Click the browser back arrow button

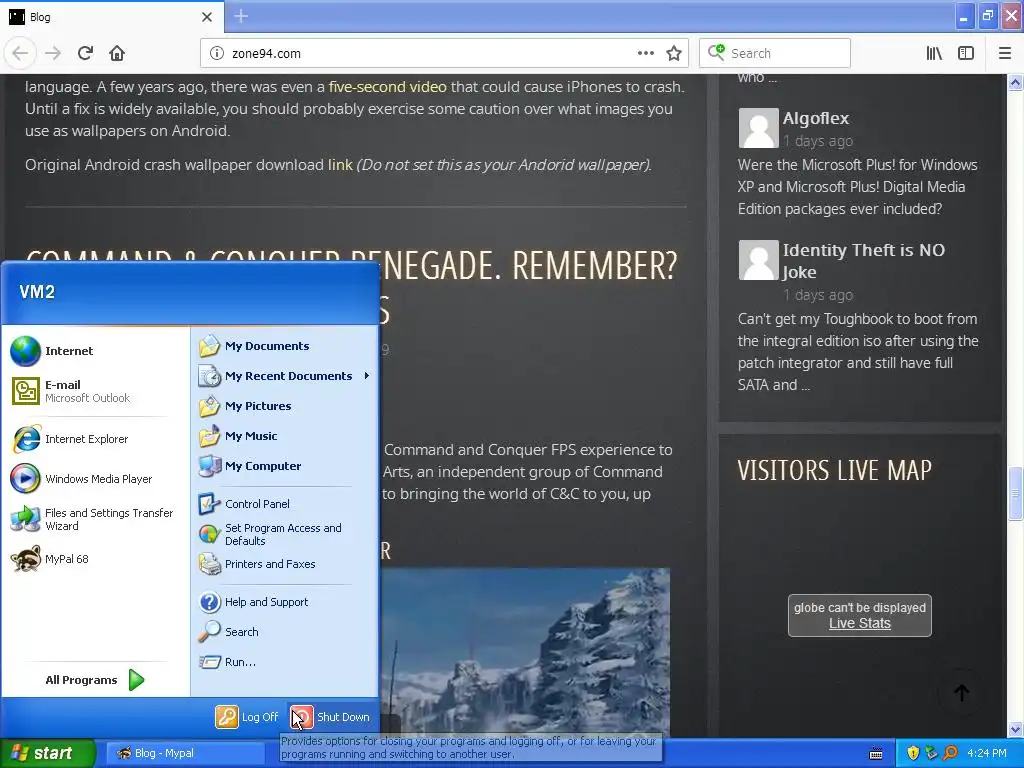[x=20, y=53]
